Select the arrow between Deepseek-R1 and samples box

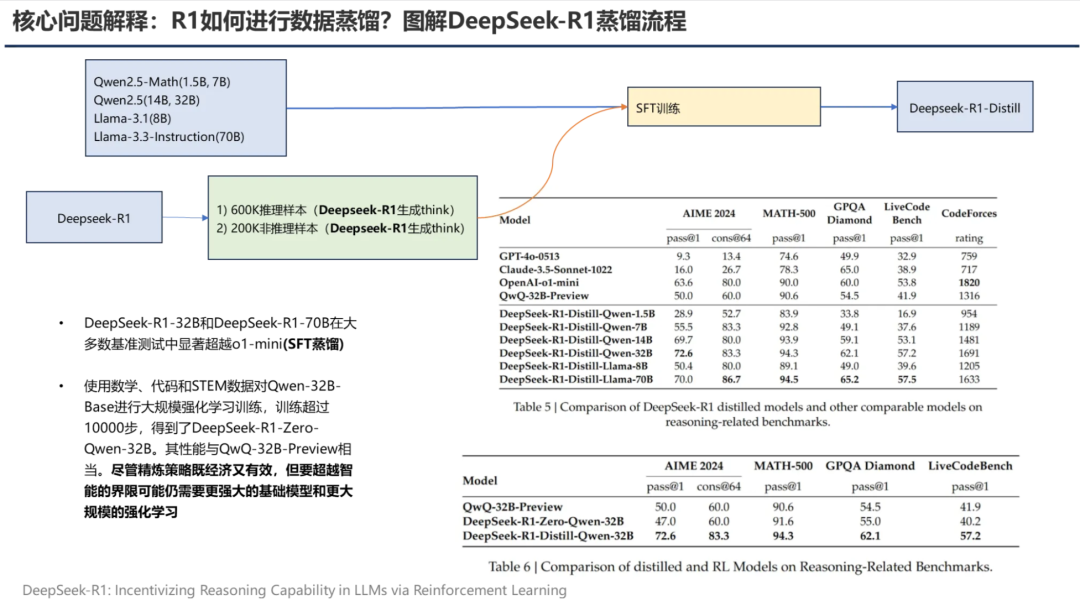(185, 217)
